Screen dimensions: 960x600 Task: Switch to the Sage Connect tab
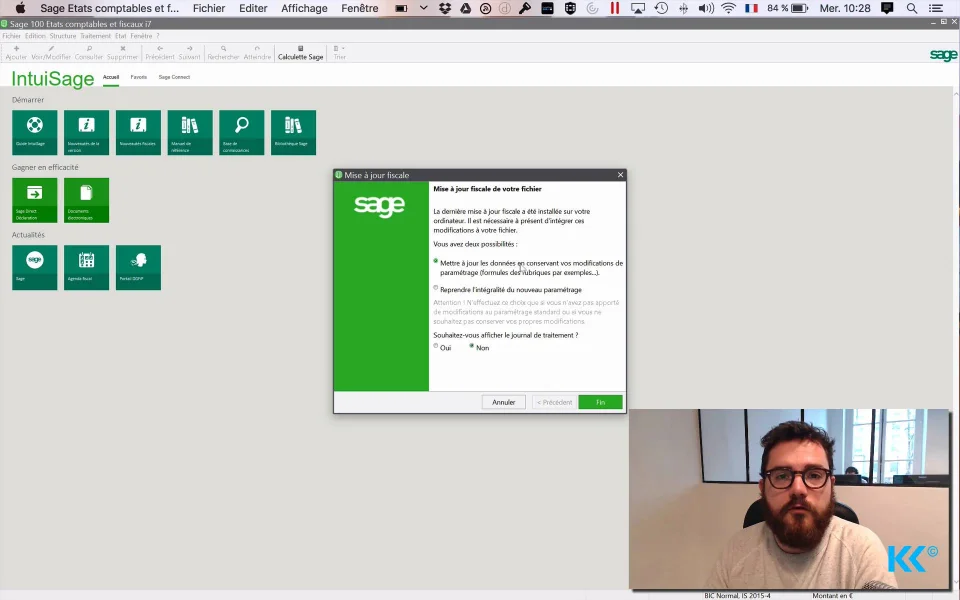[174, 77]
